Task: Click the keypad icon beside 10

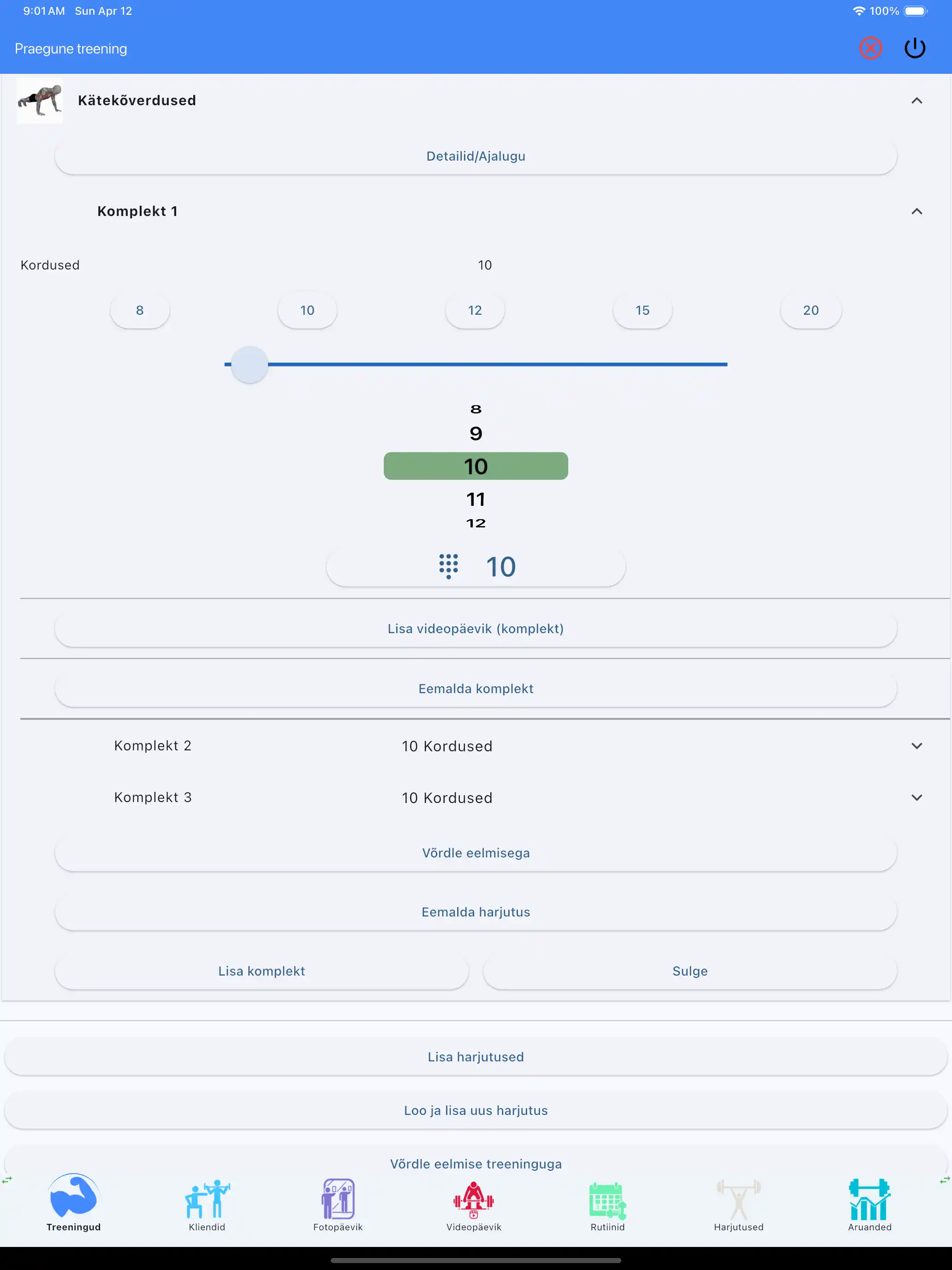Action: (x=448, y=566)
